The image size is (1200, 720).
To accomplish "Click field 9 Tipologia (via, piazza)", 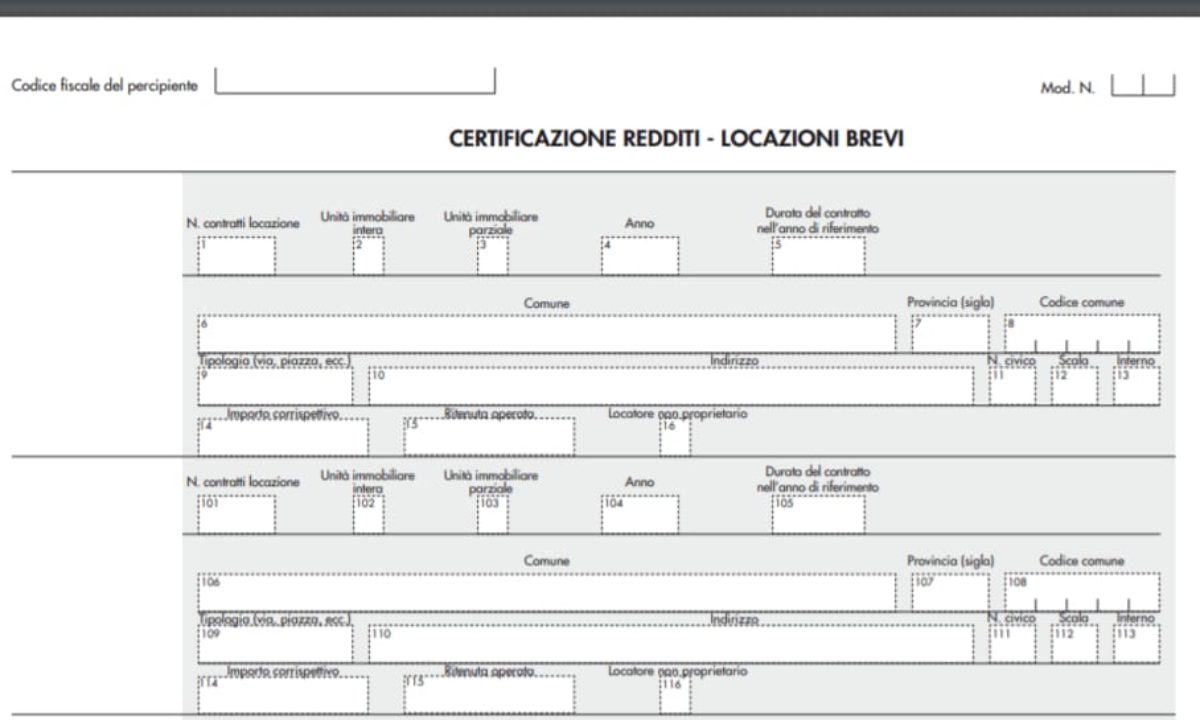I will [275, 385].
